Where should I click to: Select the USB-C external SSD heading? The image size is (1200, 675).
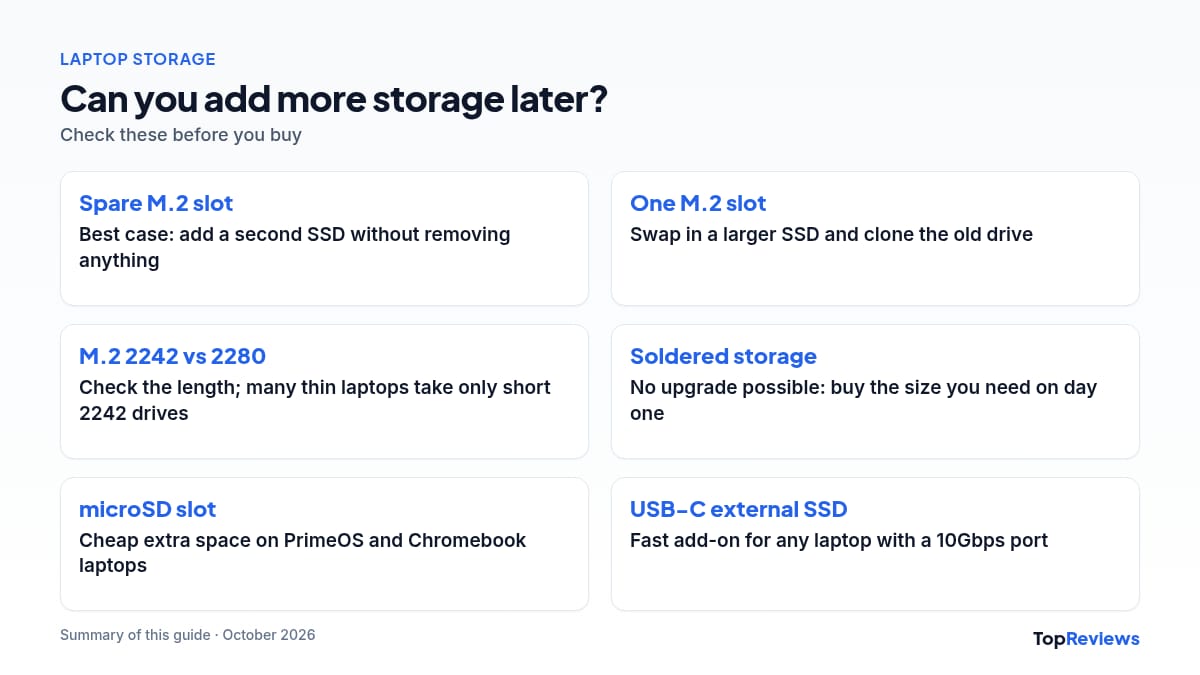tap(739, 509)
